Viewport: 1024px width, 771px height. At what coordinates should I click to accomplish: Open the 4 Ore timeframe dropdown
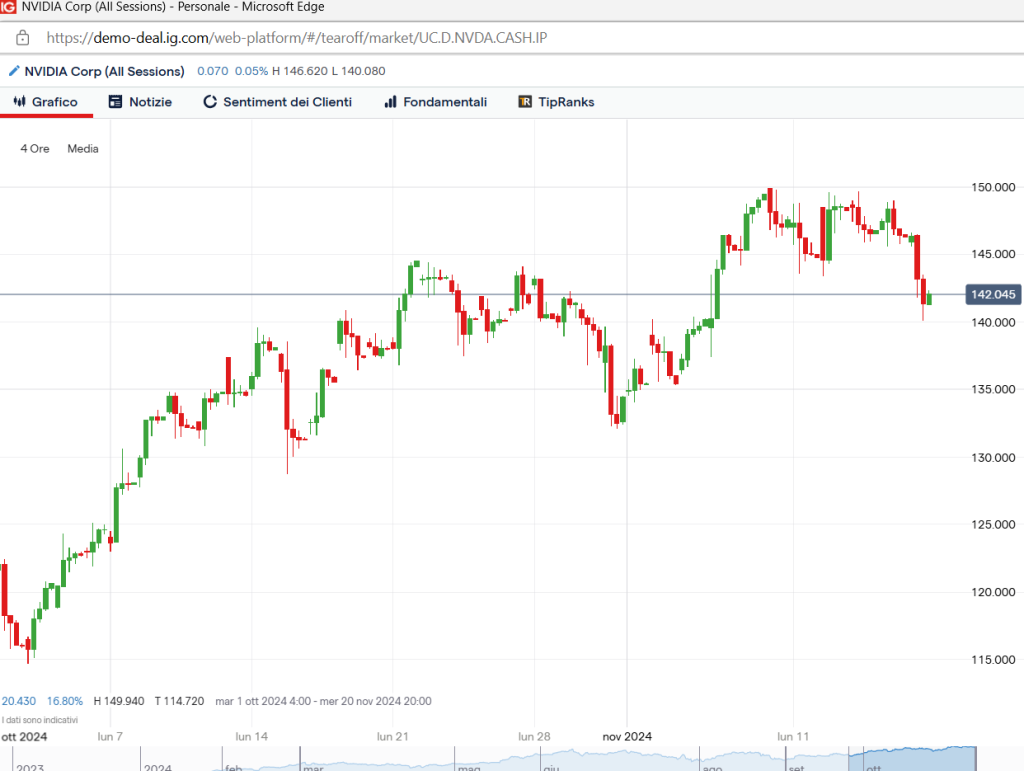tap(35, 149)
